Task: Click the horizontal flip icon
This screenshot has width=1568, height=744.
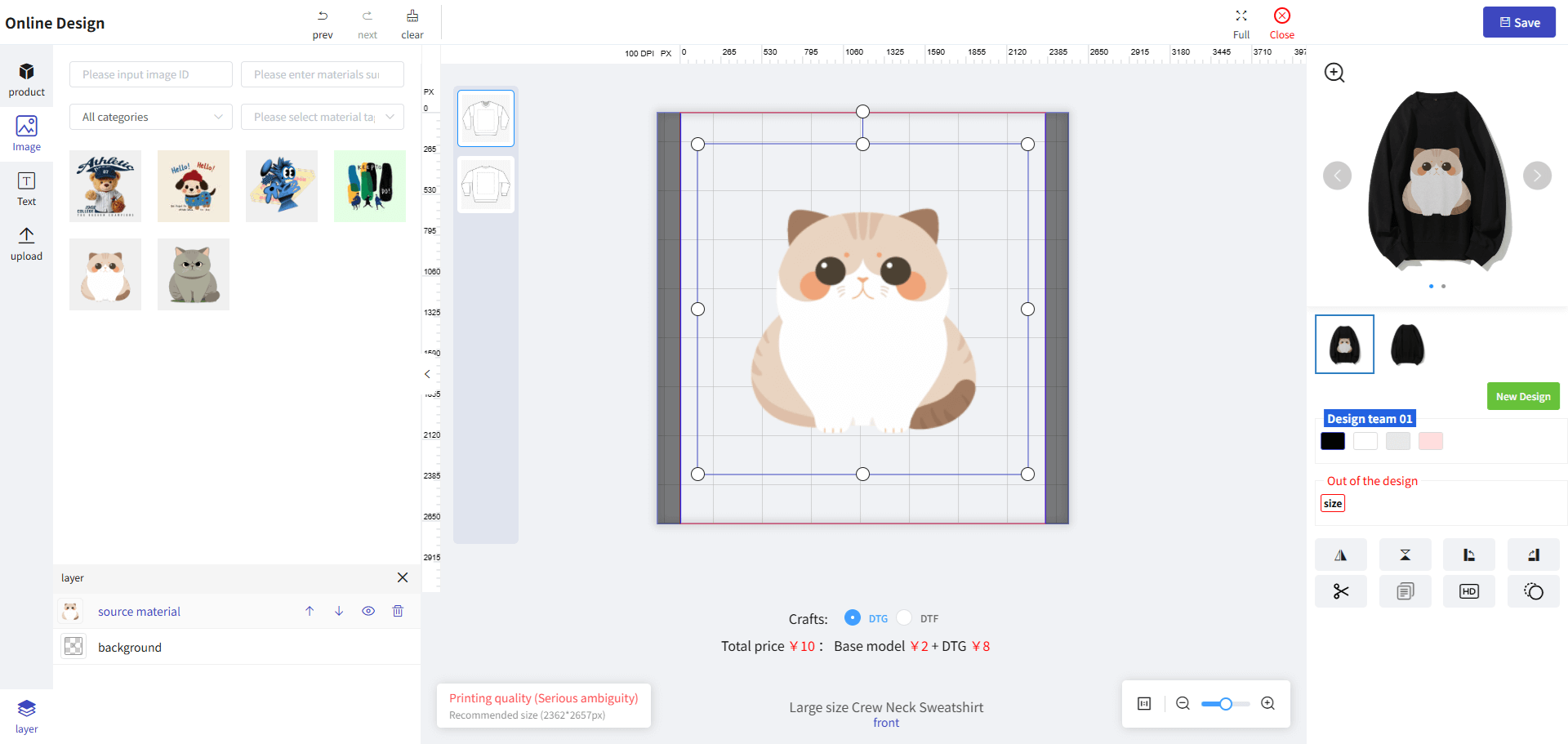Action: (x=1340, y=555)
